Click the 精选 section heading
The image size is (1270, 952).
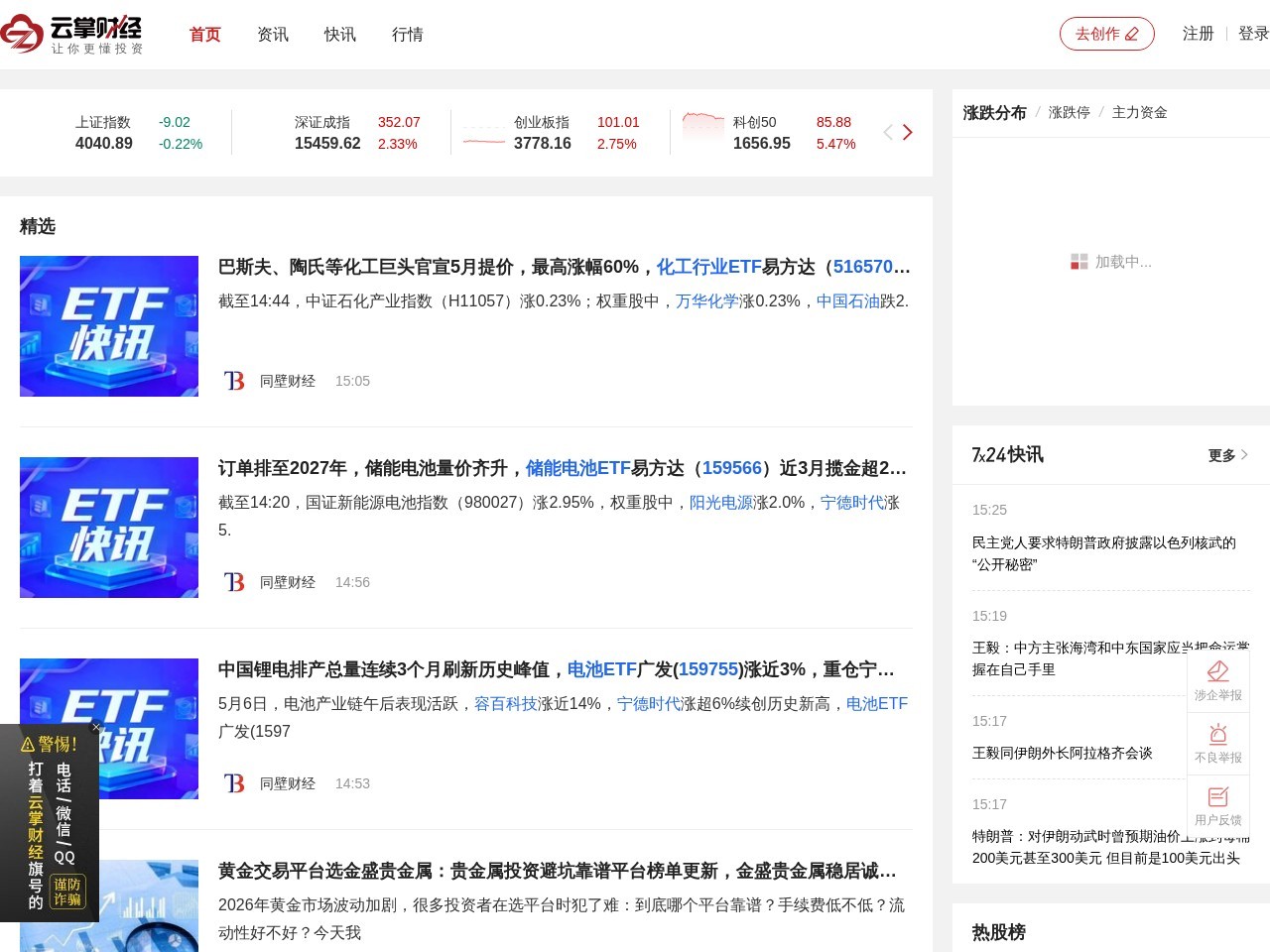pyautogui.click(x=38, y=226)
